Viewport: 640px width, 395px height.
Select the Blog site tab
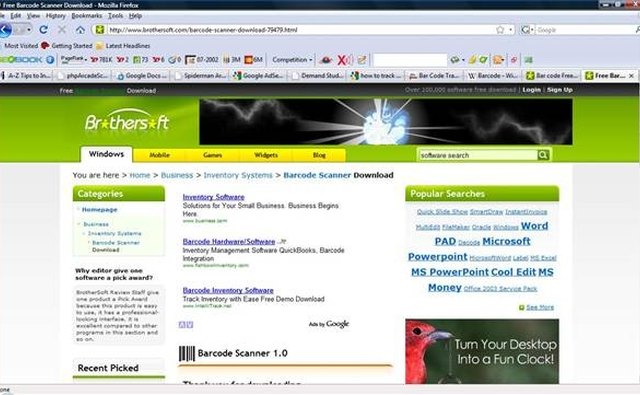point(319,155)
